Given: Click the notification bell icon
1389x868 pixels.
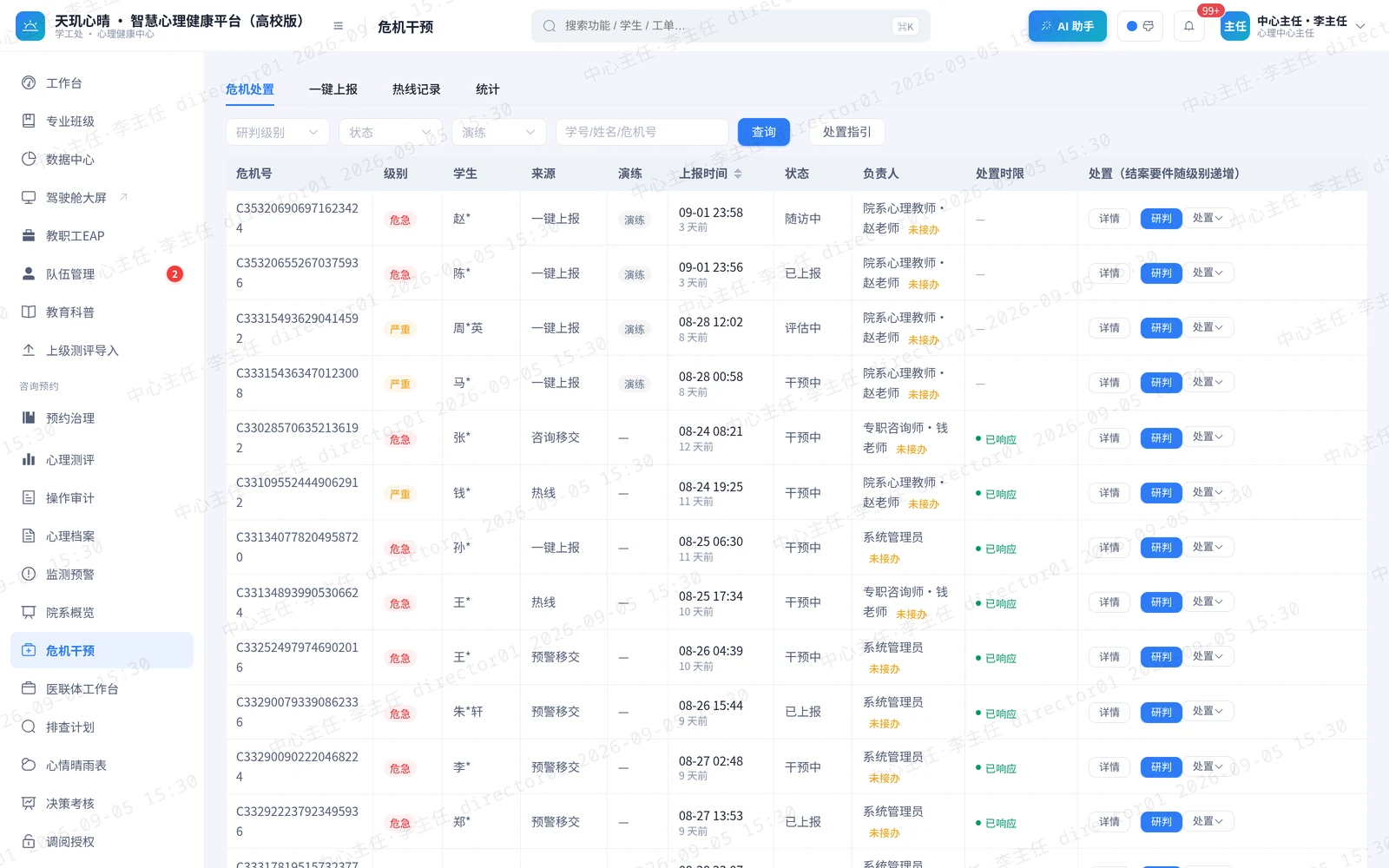Looking at the screenshot, I should click(x=1188, y=26).
